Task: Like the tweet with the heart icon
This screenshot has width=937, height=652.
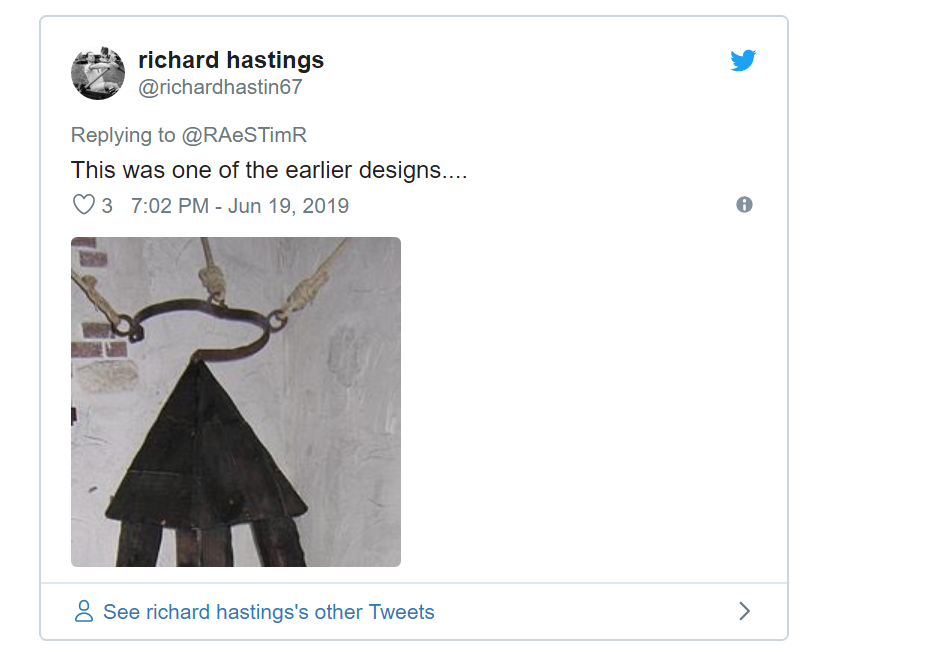Action: pos(84,206)
